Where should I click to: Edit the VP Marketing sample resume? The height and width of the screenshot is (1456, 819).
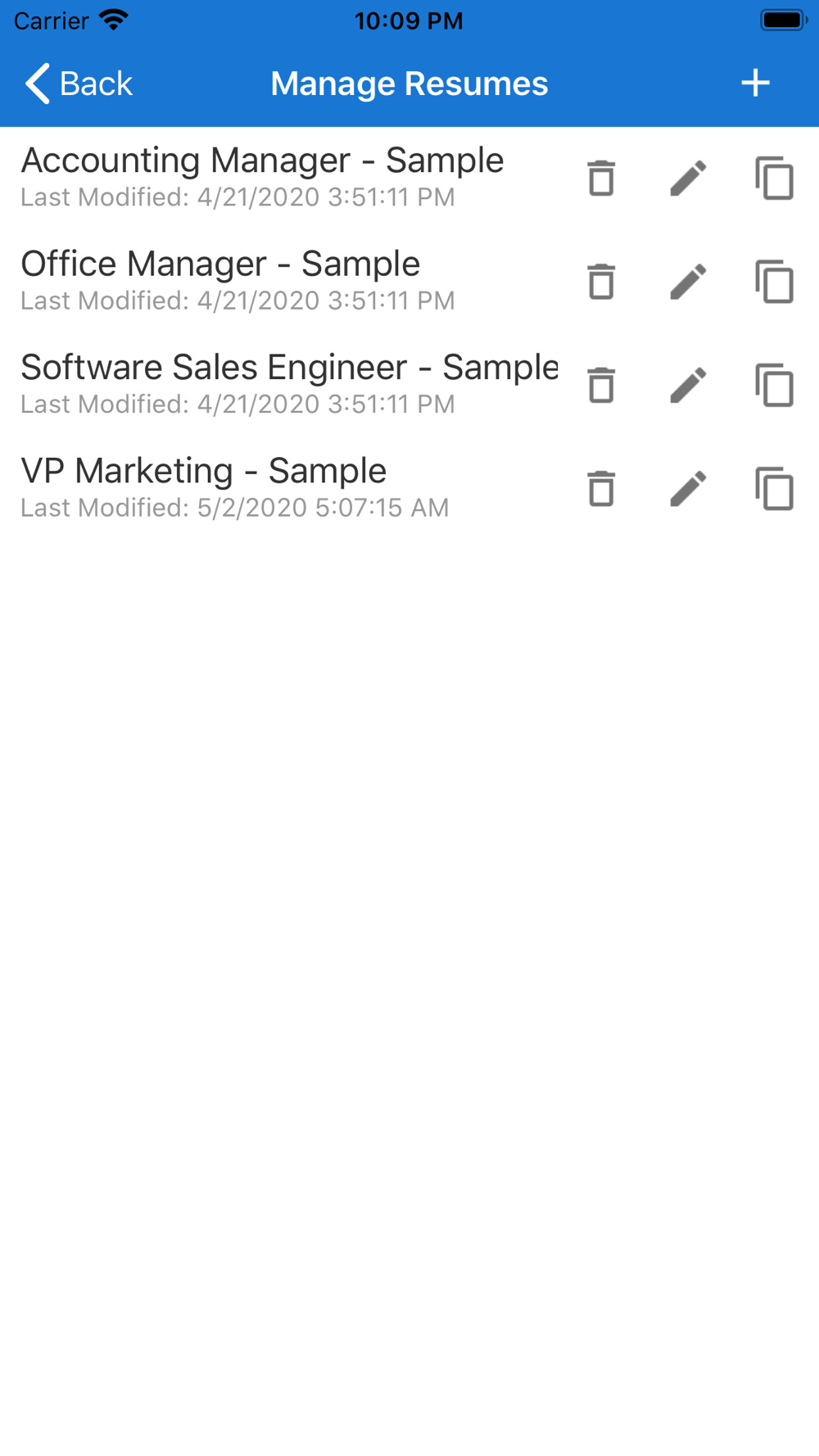click(688, 489)
